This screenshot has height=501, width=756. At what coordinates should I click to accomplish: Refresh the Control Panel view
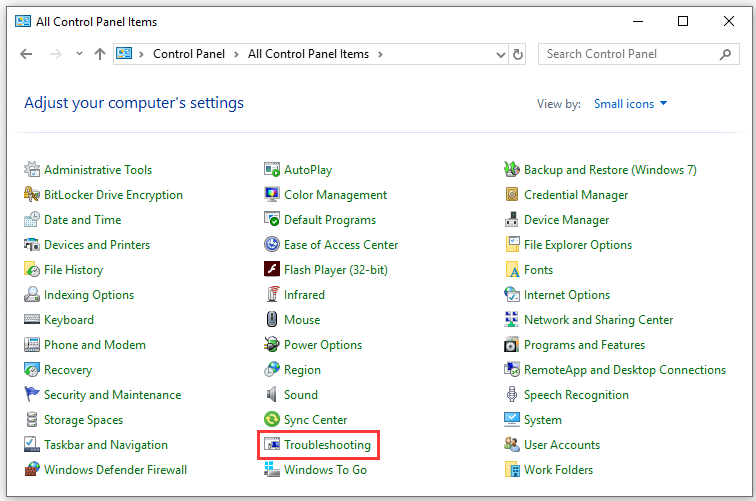coord(518,54)
